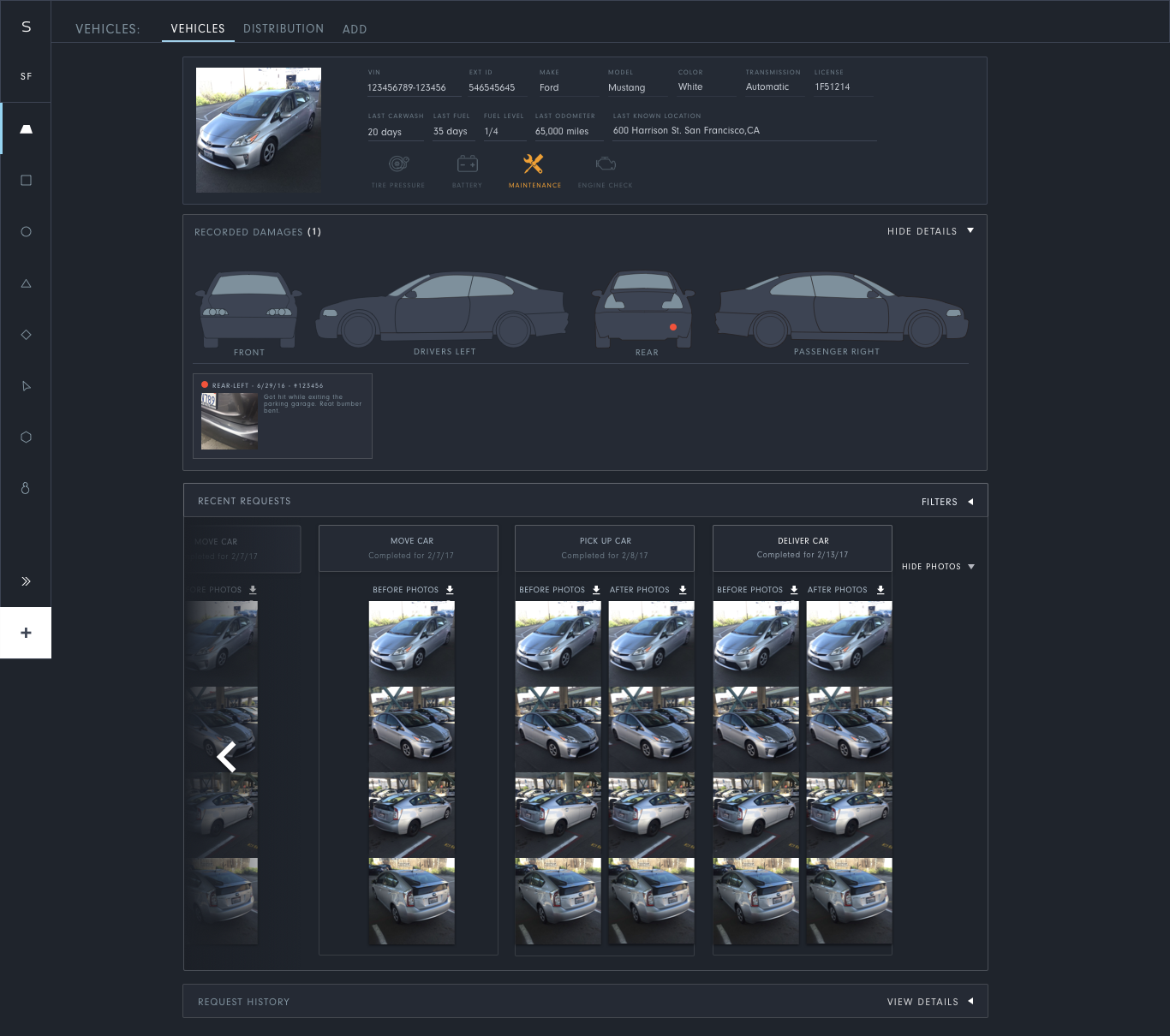The image size is (1170, 1036).
Task: Download Move Car before photos
Action: pyautogui.click(x=450, y=590)
